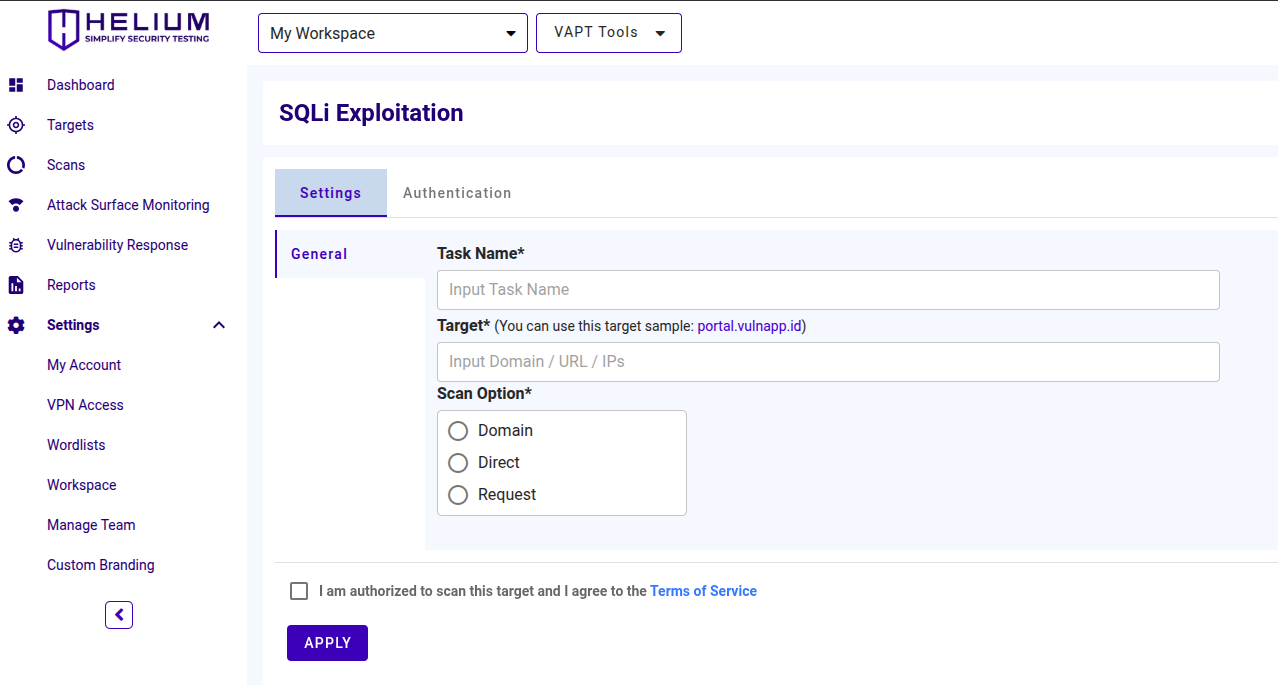The width and height of the screenshot is (1278, 685).
Task: Click the APPLY button
Action: (327, 642)
